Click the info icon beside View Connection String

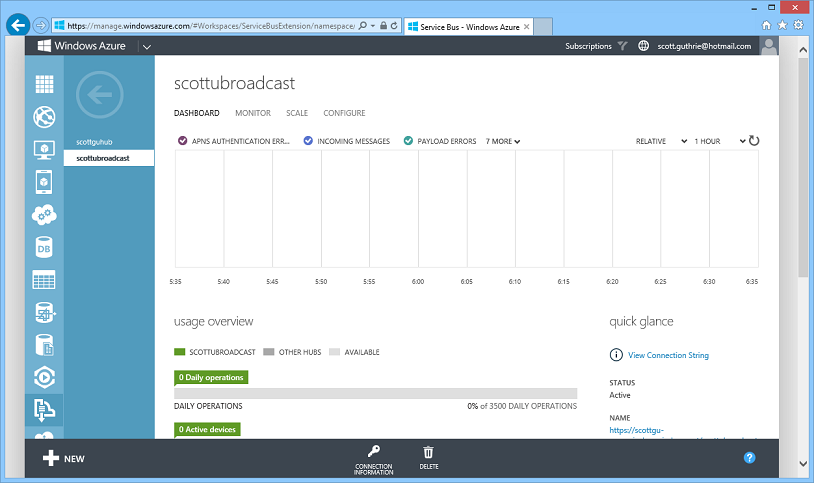point(616,355)
